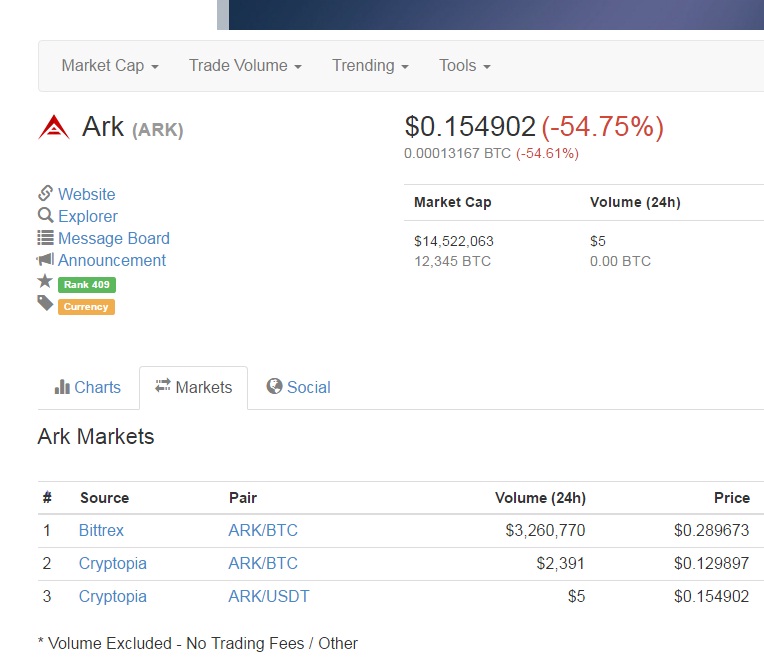Open the Explorer link
This screenshot has height=669, width=764.
[88, 216]
